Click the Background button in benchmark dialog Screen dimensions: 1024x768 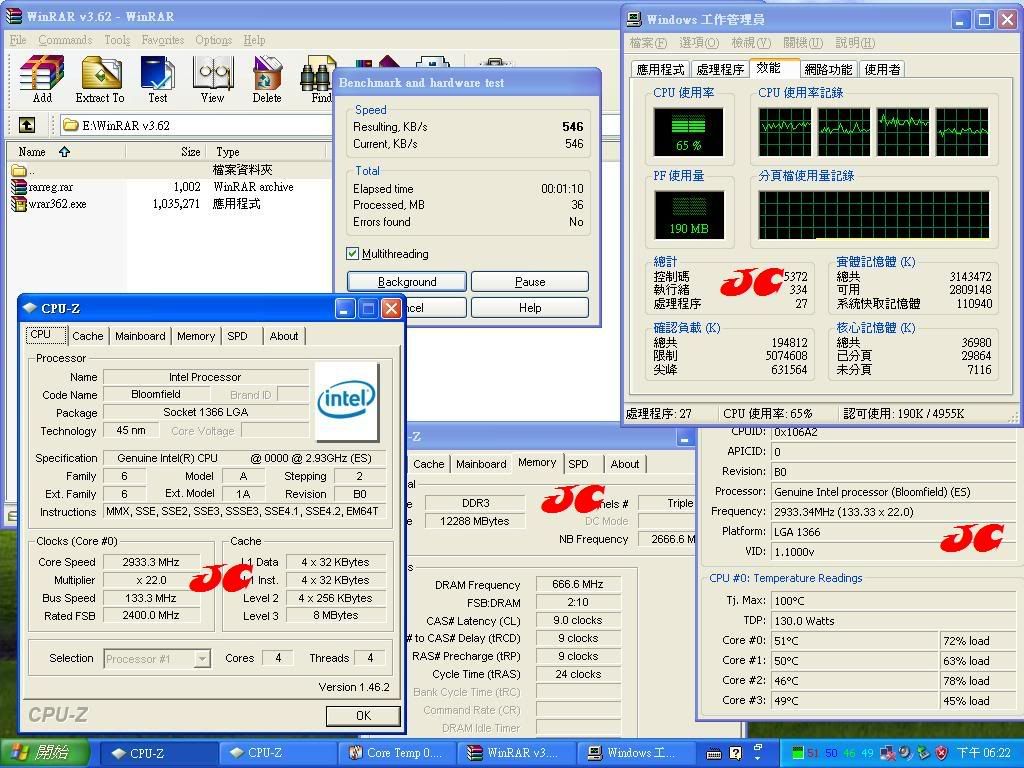tap(407, 281)
